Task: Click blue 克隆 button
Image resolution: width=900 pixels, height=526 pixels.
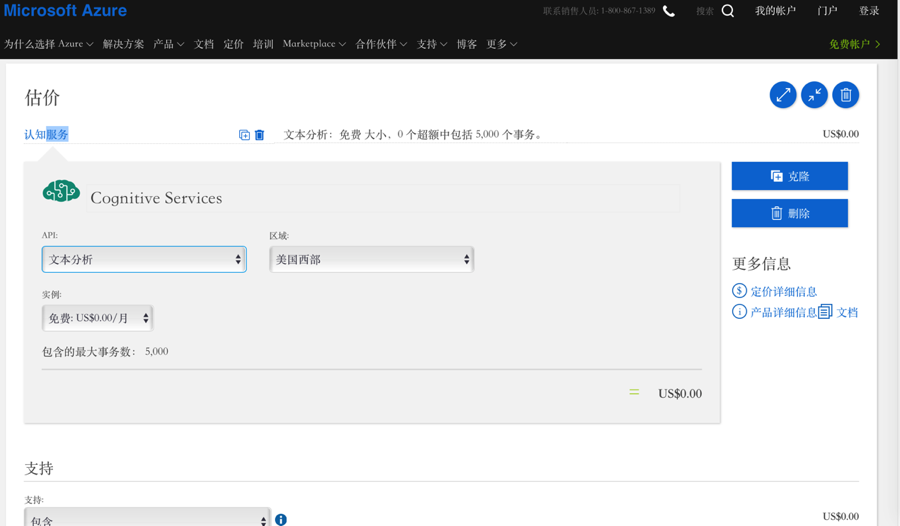Action: pos(790,176)
